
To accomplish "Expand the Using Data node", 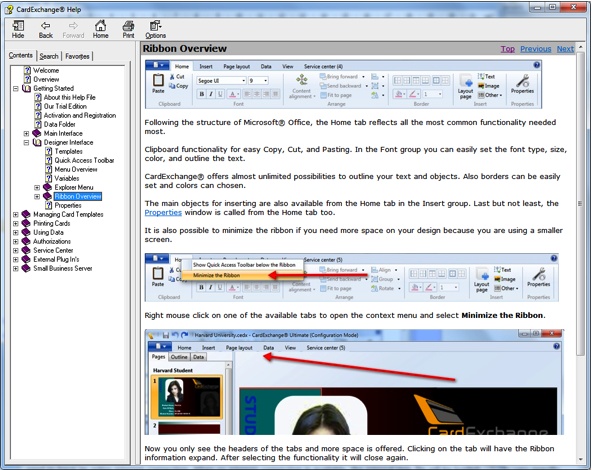I will pos(15,233).
